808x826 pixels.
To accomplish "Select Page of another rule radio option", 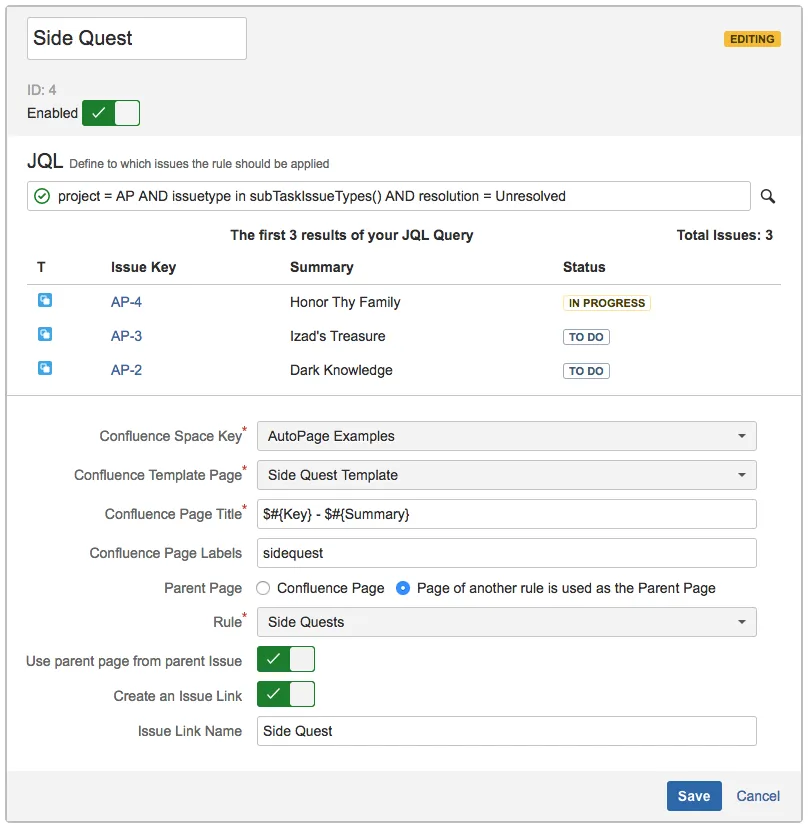I will coord(404,588).
